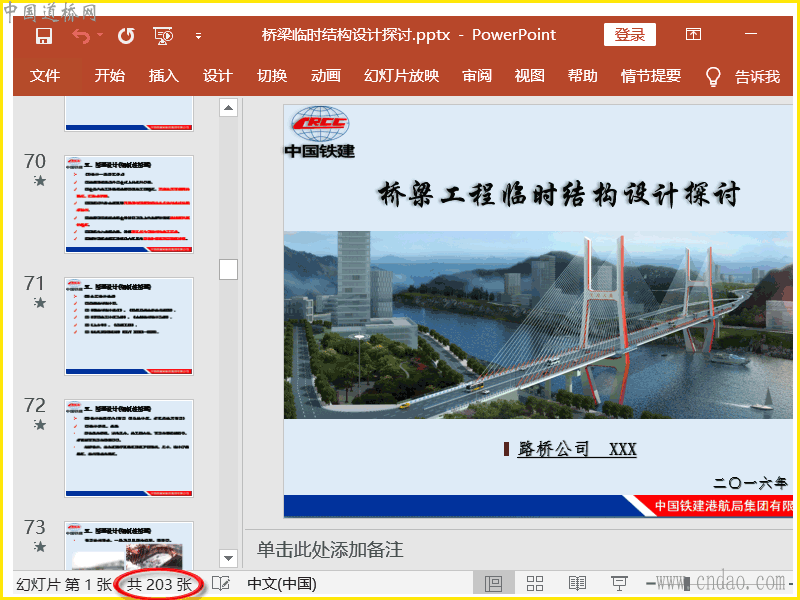Open the 审阅 ribbon tab
800x600 pixels.
click(x=477, y=76)
